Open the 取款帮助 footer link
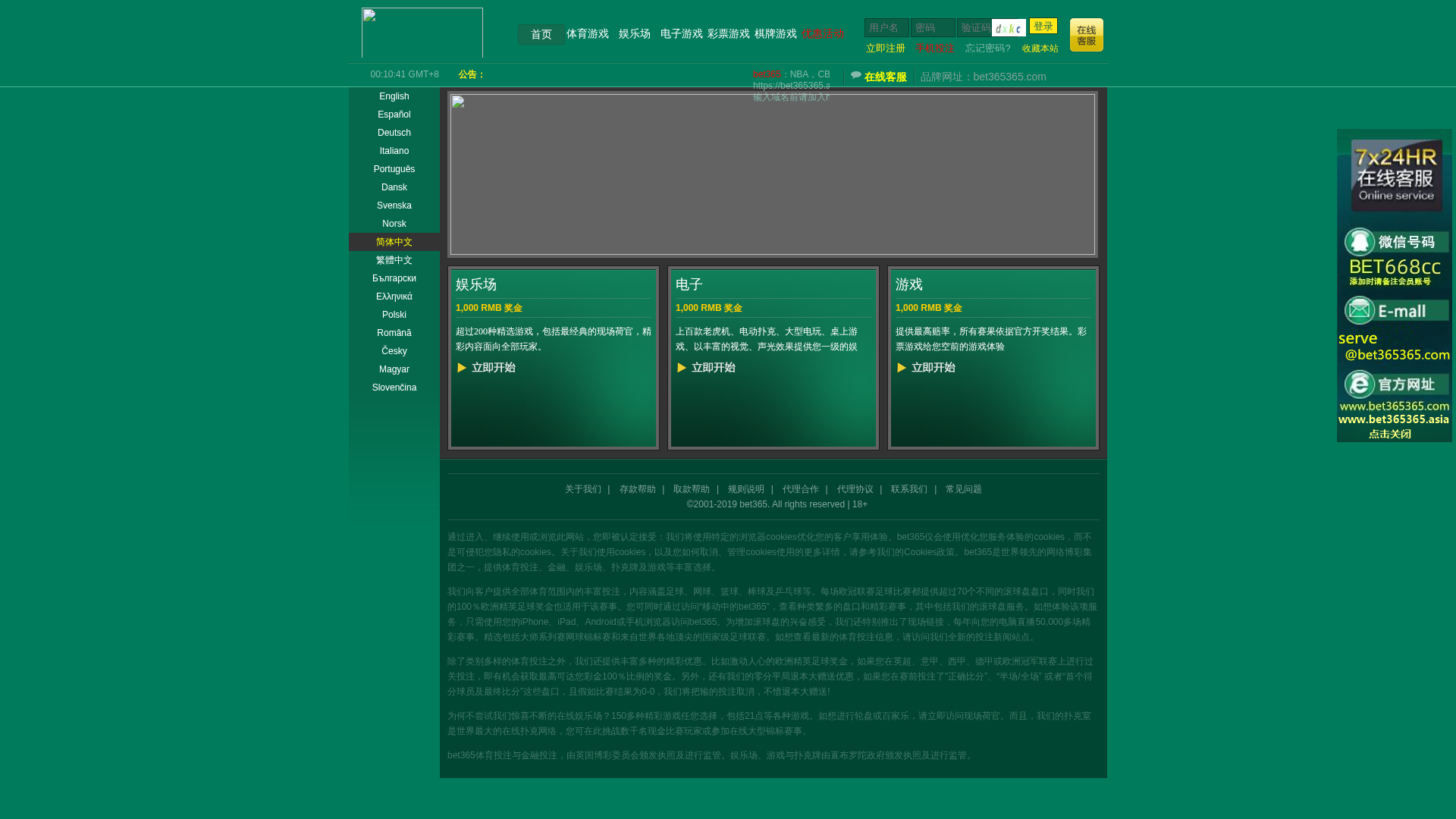 point(692,489)
